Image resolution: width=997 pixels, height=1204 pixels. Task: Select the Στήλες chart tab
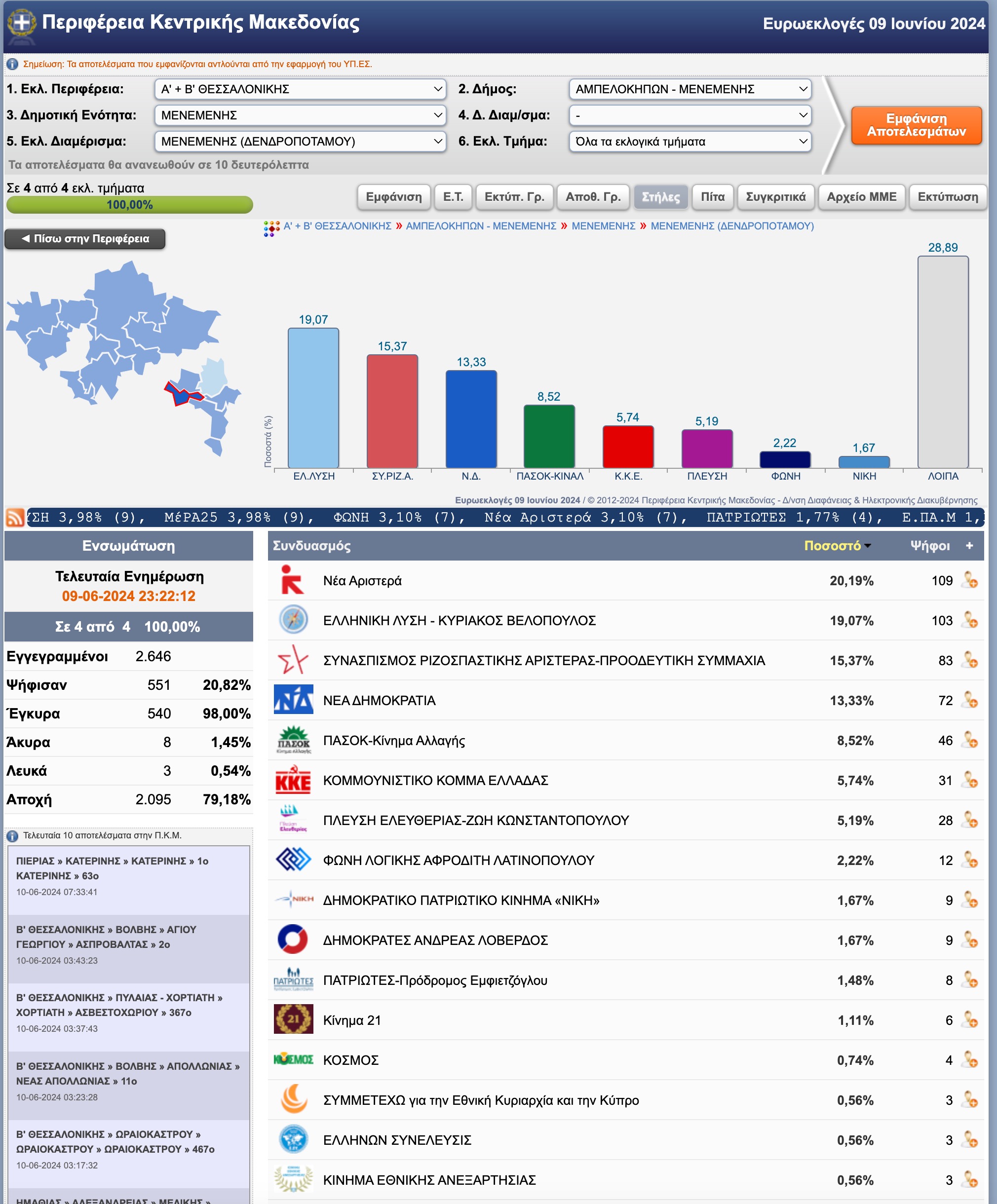[x=660, y=197]
